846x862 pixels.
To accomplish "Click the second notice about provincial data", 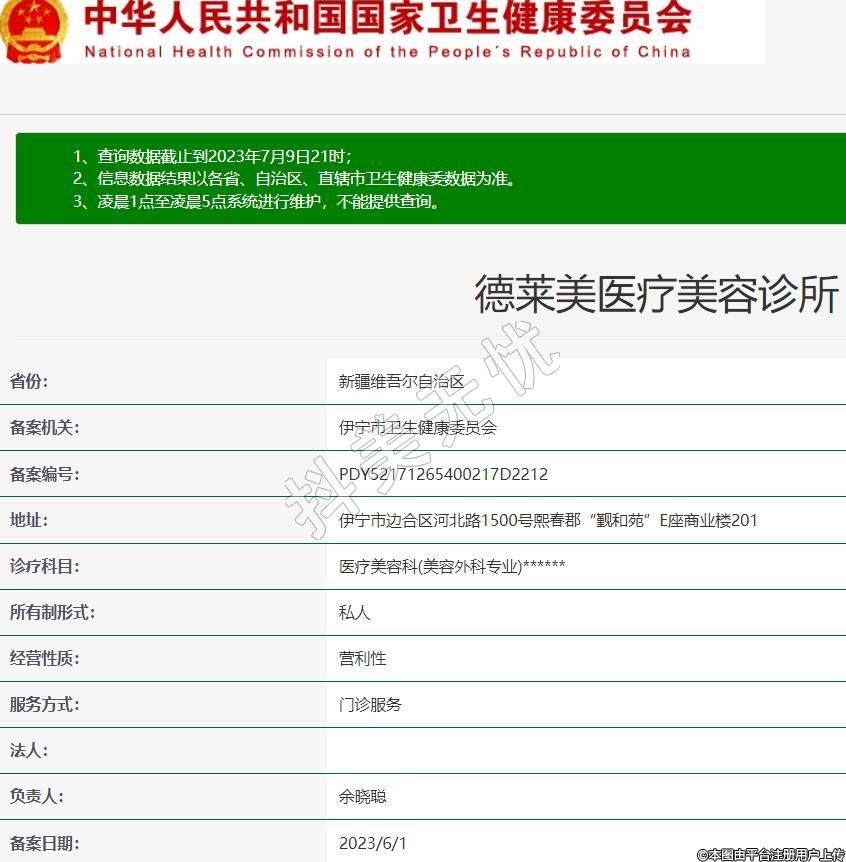I will coord(294,179).
